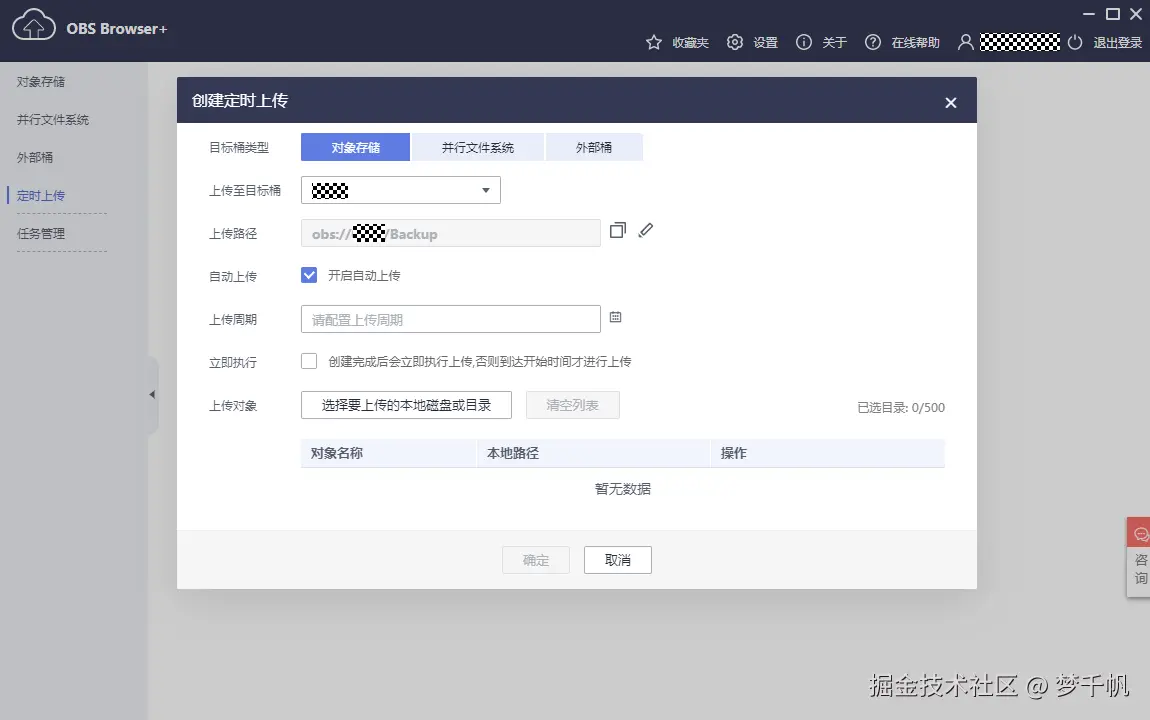
Task: Maximize the OBS Browser+ window
Action: point(1113,14)
